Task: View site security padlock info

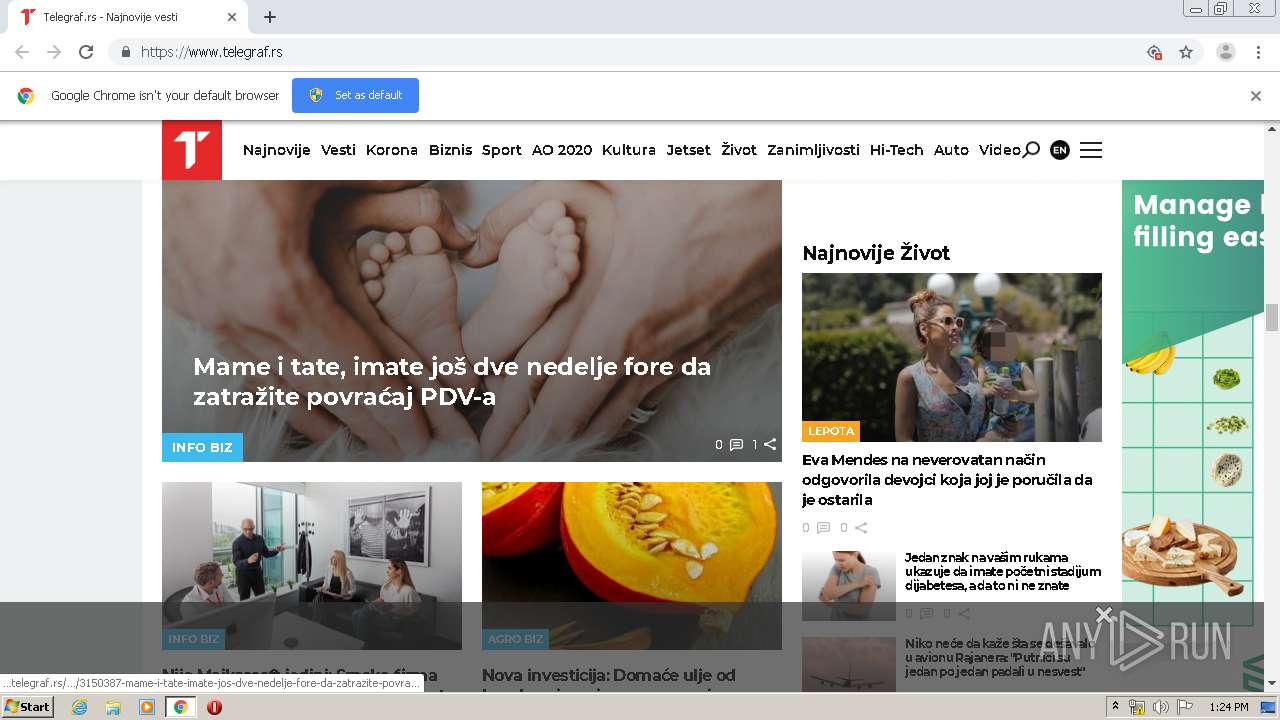Action: [125, 52]
